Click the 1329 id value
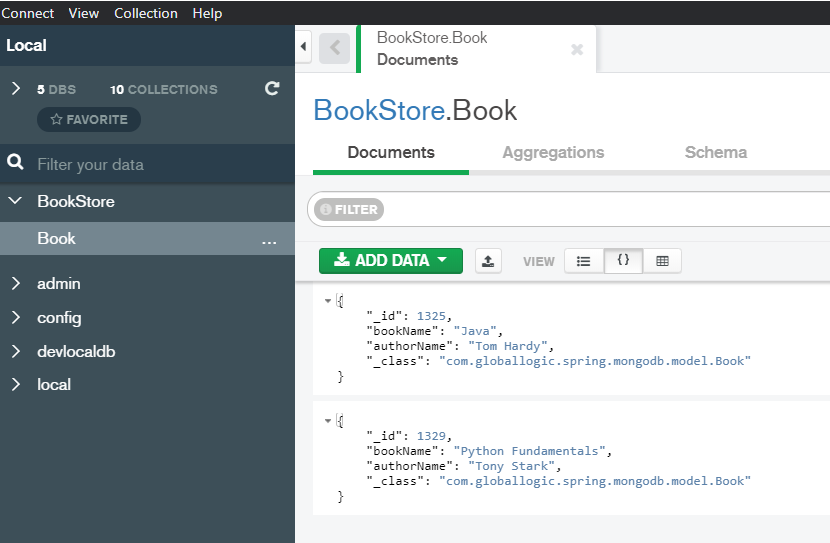The height and width of the screenshot is (543, 830). pos(431,436)
